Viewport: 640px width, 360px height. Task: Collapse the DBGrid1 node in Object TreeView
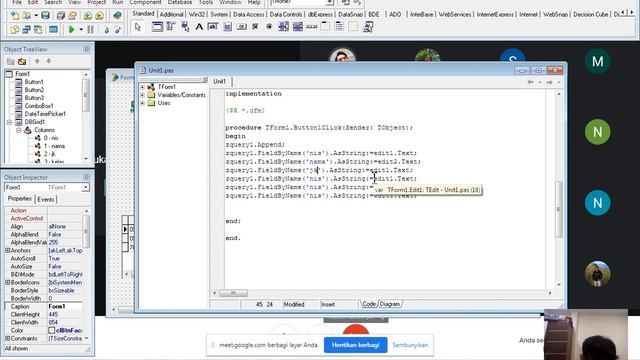tap(9, 122)
